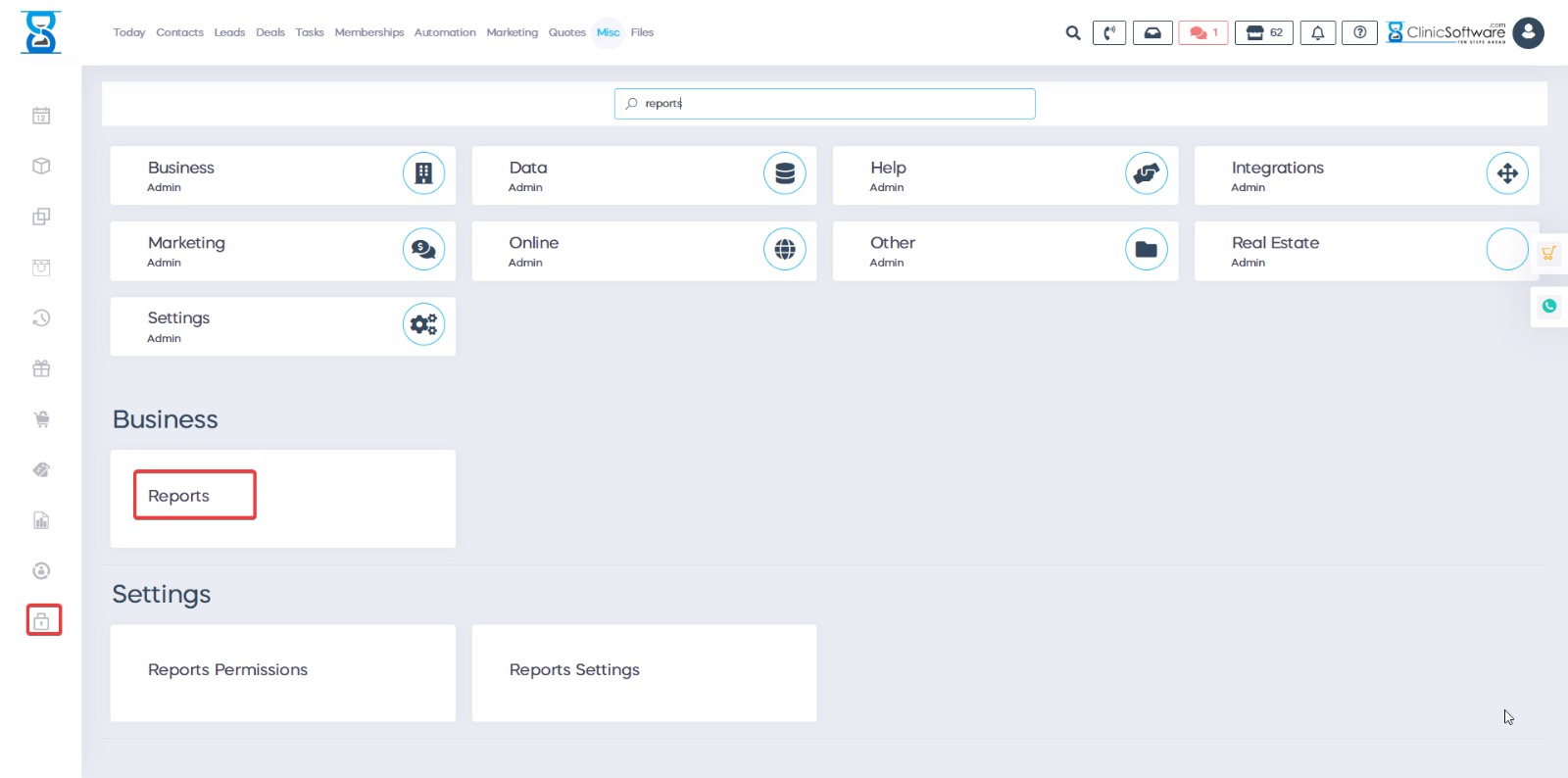Open the Data admin category
The height and width of the screenshot is (778, 1568).
coord(643,175)
